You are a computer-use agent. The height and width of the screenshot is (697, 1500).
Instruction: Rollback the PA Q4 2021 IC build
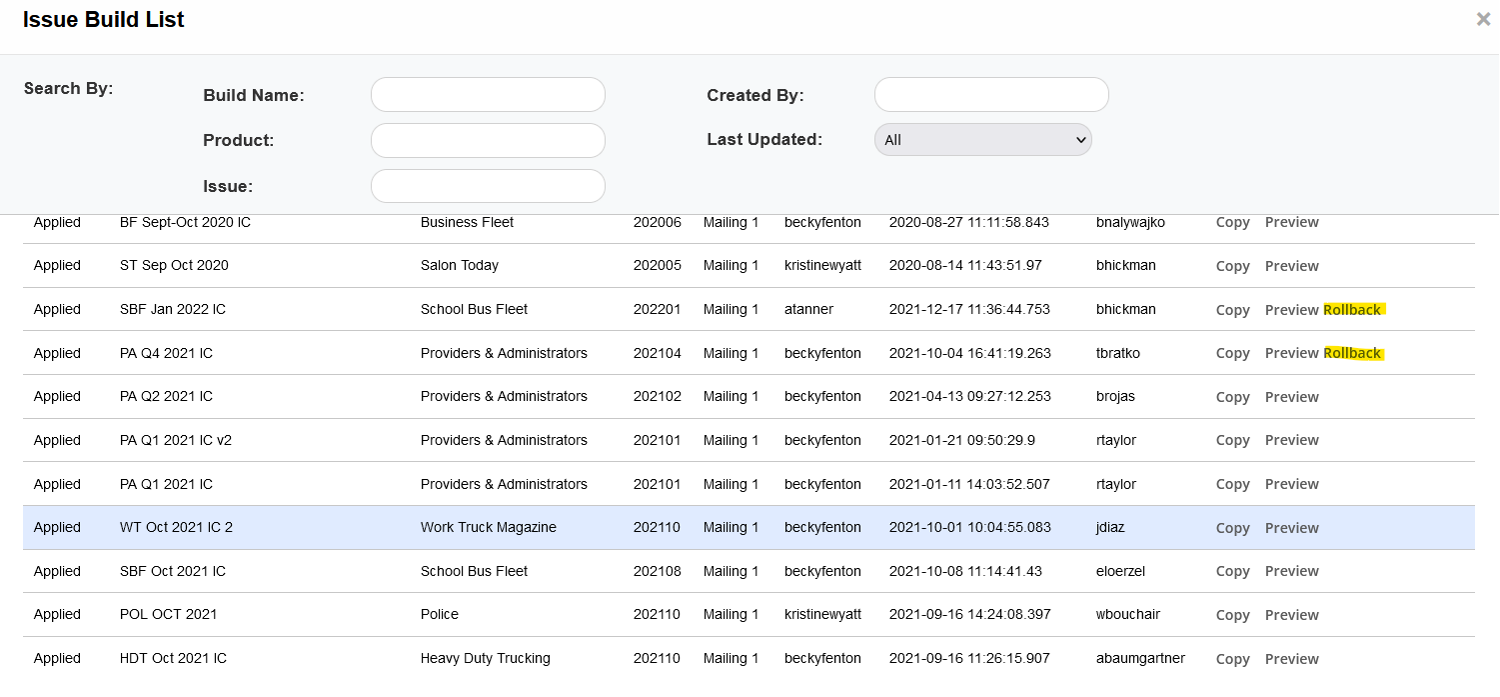pyautogui.click(x=1352, y=353)
